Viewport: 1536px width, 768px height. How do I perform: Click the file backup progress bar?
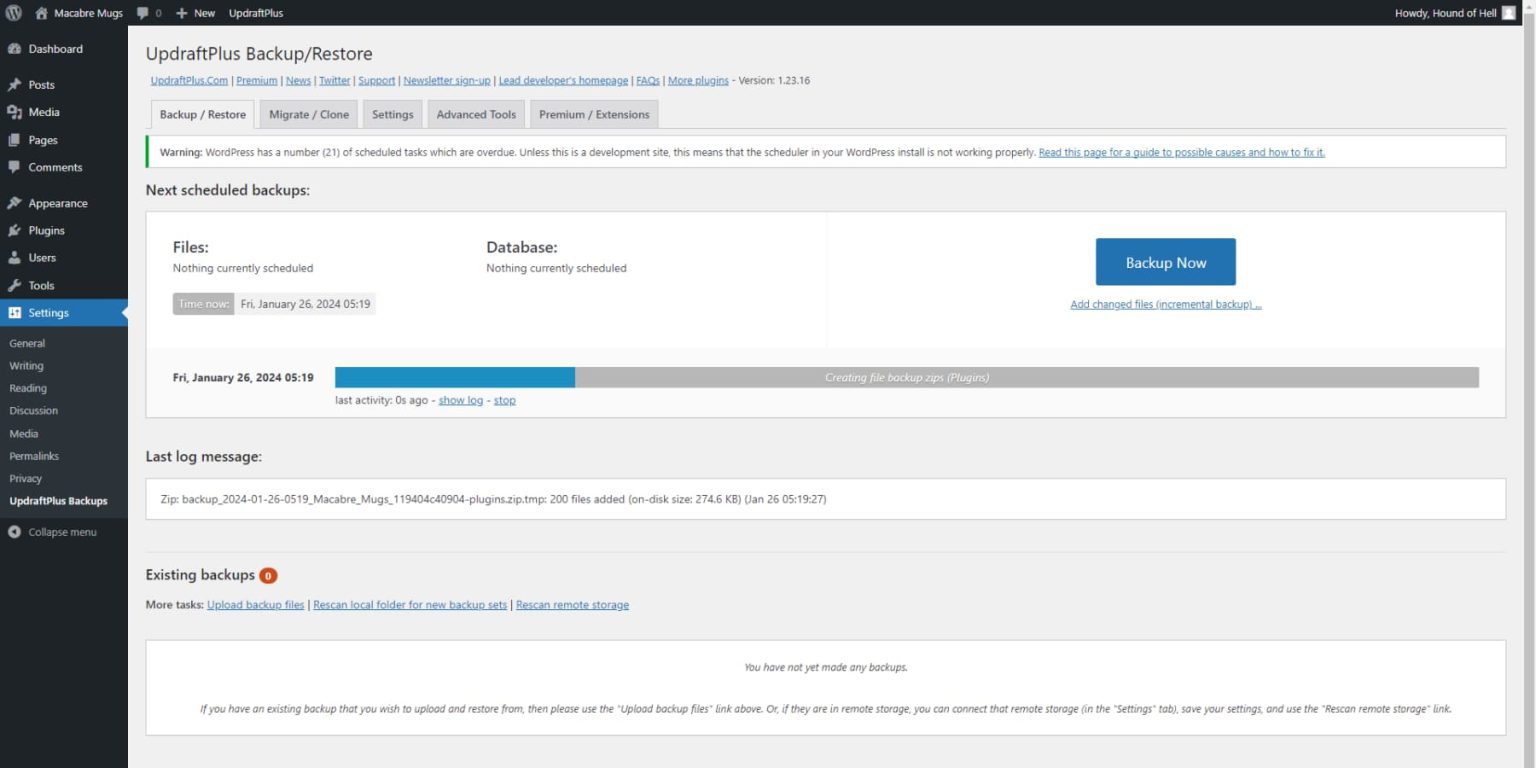[906, 377]
